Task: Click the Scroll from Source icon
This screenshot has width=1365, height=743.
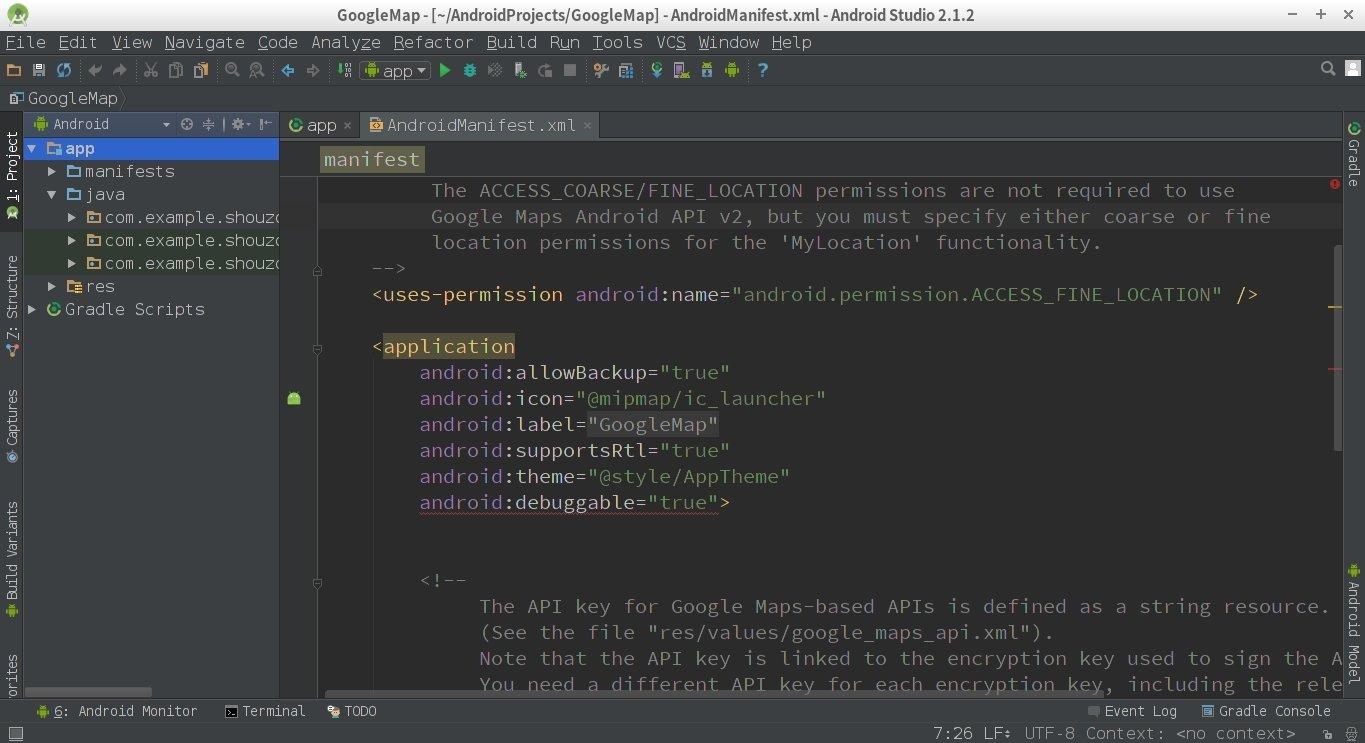Action: (186, 124)
